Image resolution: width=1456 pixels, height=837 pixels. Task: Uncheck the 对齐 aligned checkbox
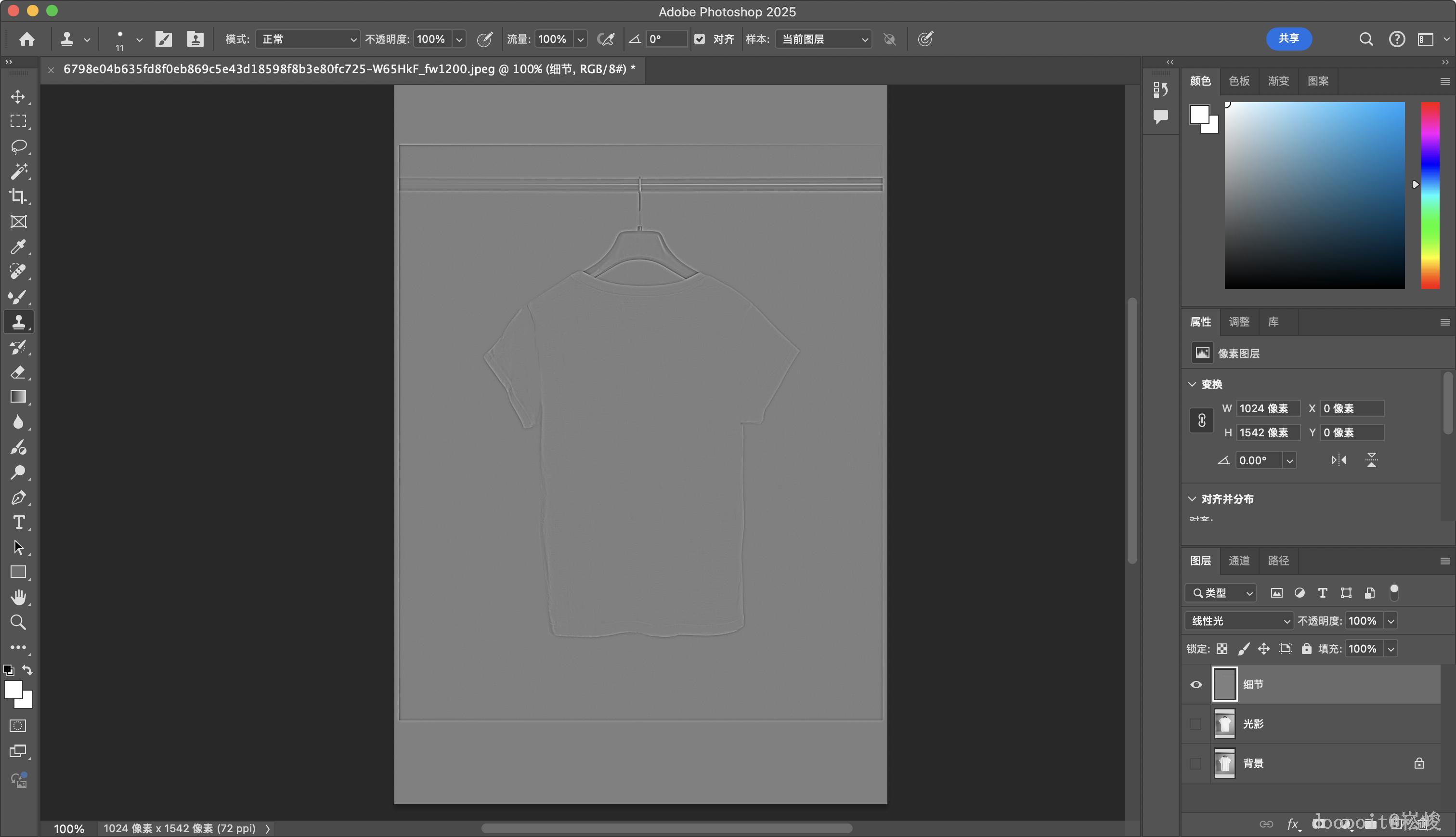coord(699,39)
